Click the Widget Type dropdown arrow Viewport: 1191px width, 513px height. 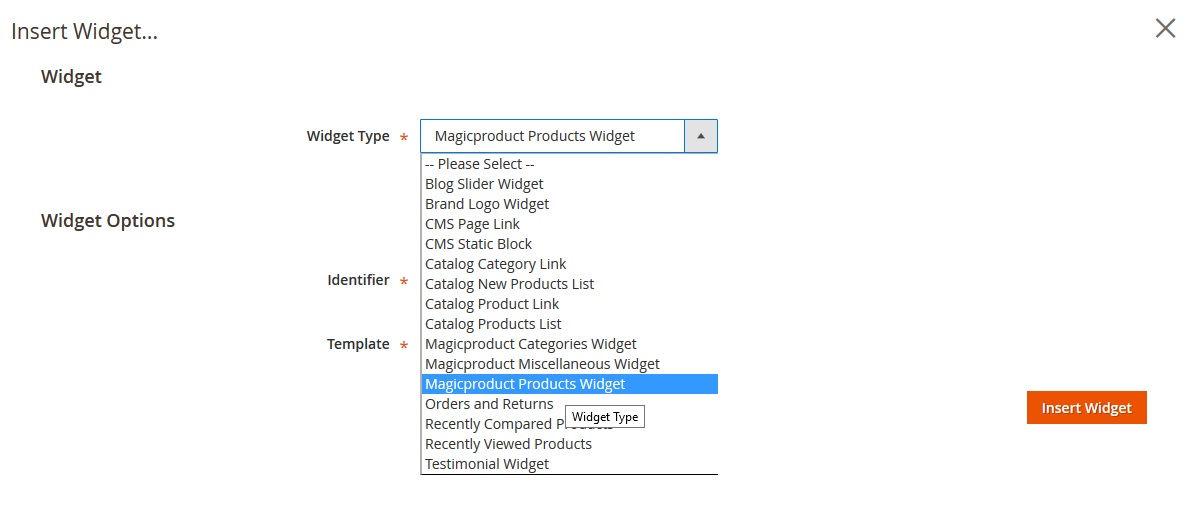point(700,136)
